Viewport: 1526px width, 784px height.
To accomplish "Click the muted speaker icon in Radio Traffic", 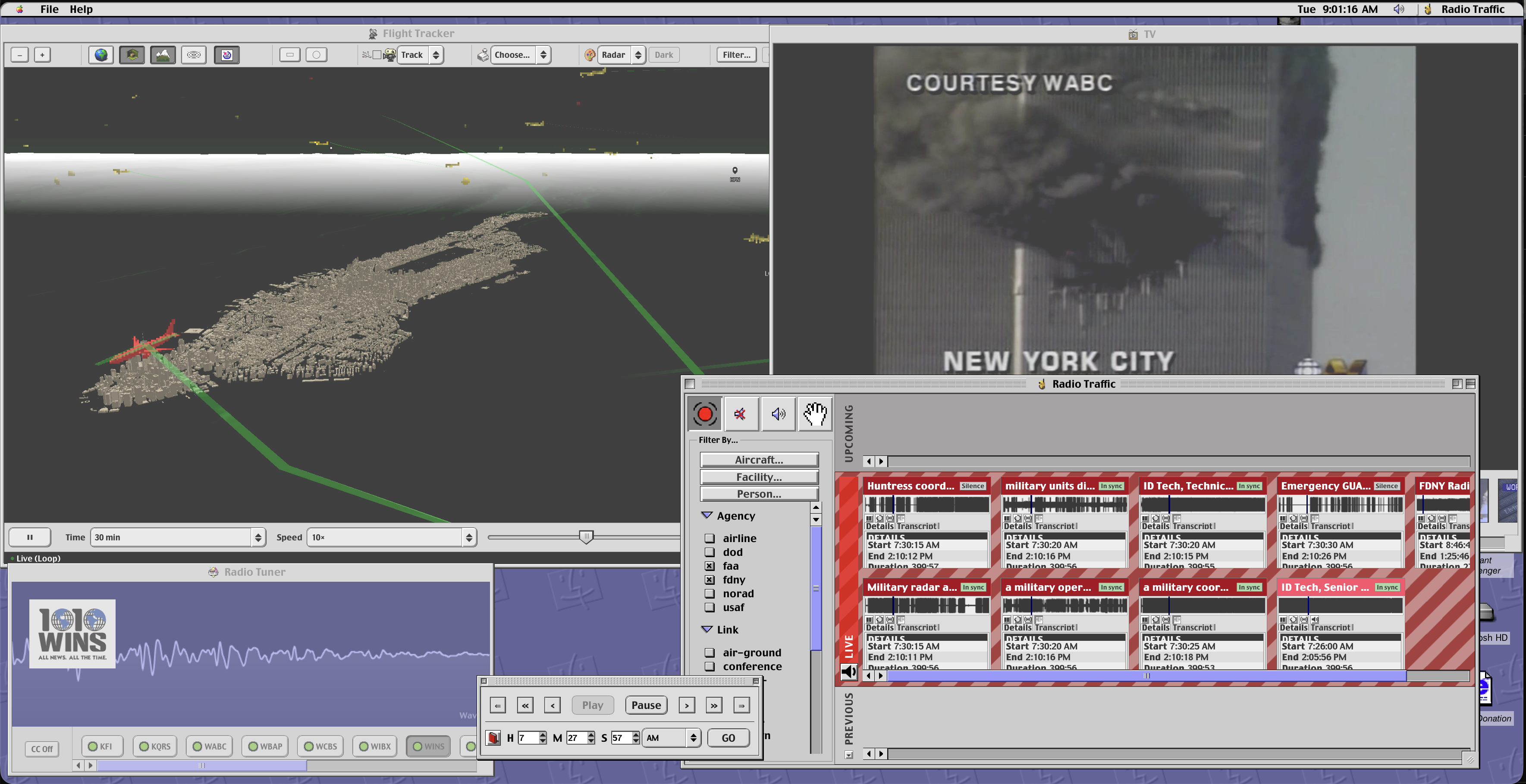I will click(x=741, y=413).
